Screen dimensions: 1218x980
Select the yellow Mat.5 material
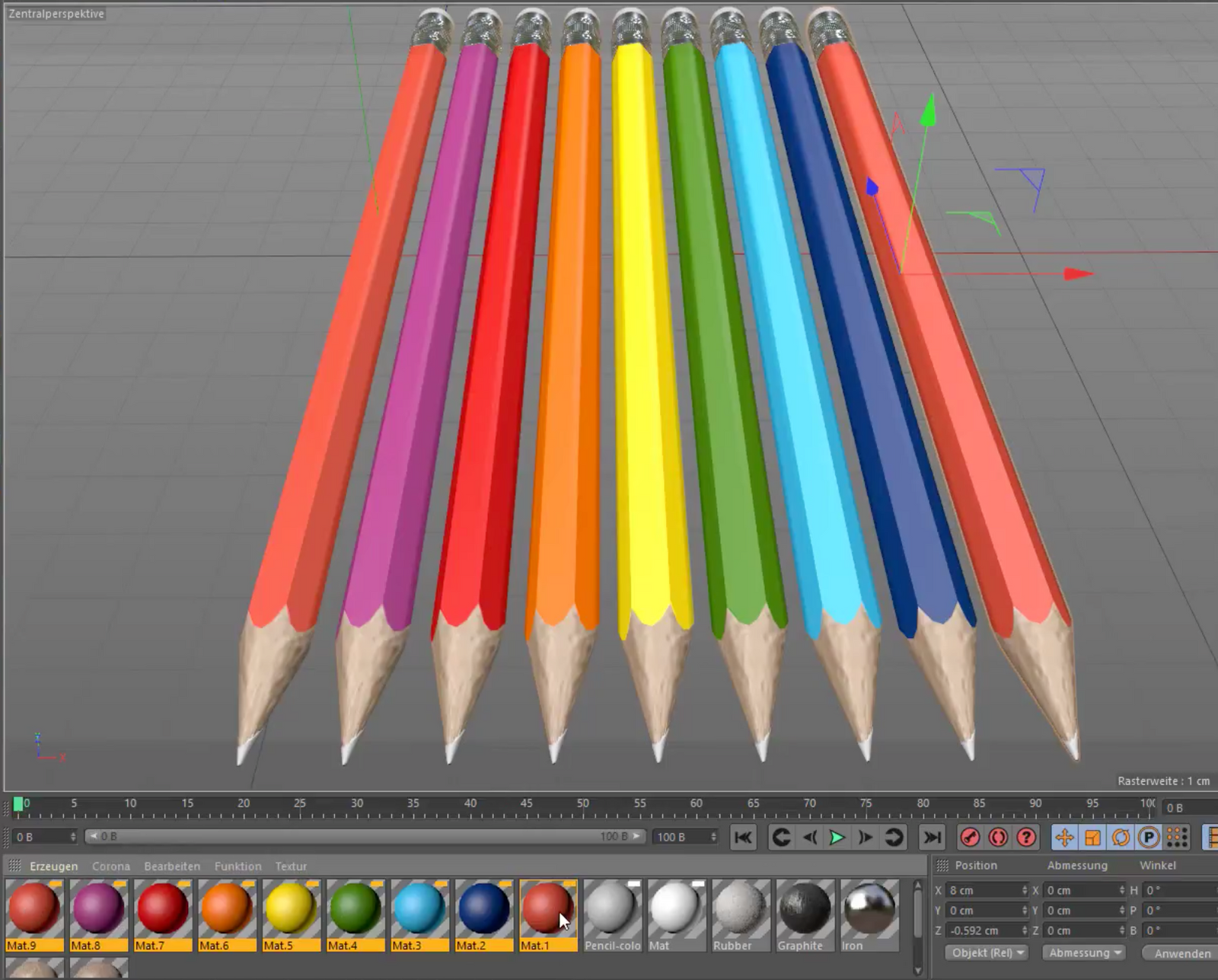point(292,915)
